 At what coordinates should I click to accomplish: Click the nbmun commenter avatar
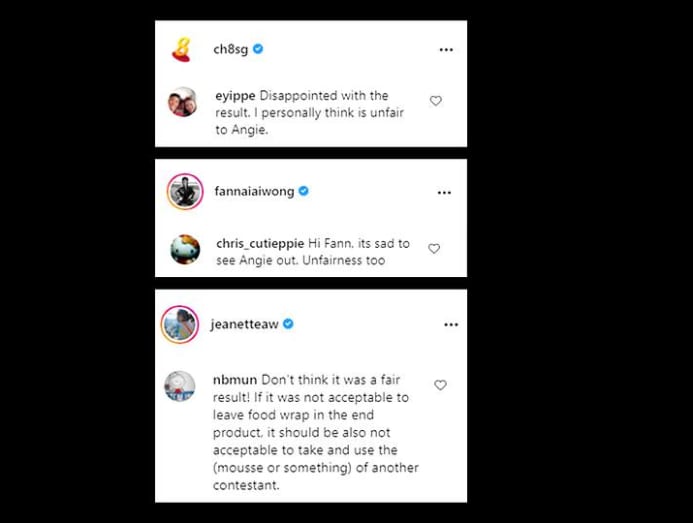179,386
